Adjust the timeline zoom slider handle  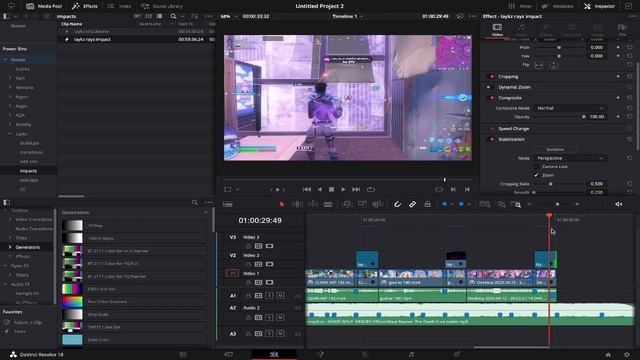click(x=557, y=204)
